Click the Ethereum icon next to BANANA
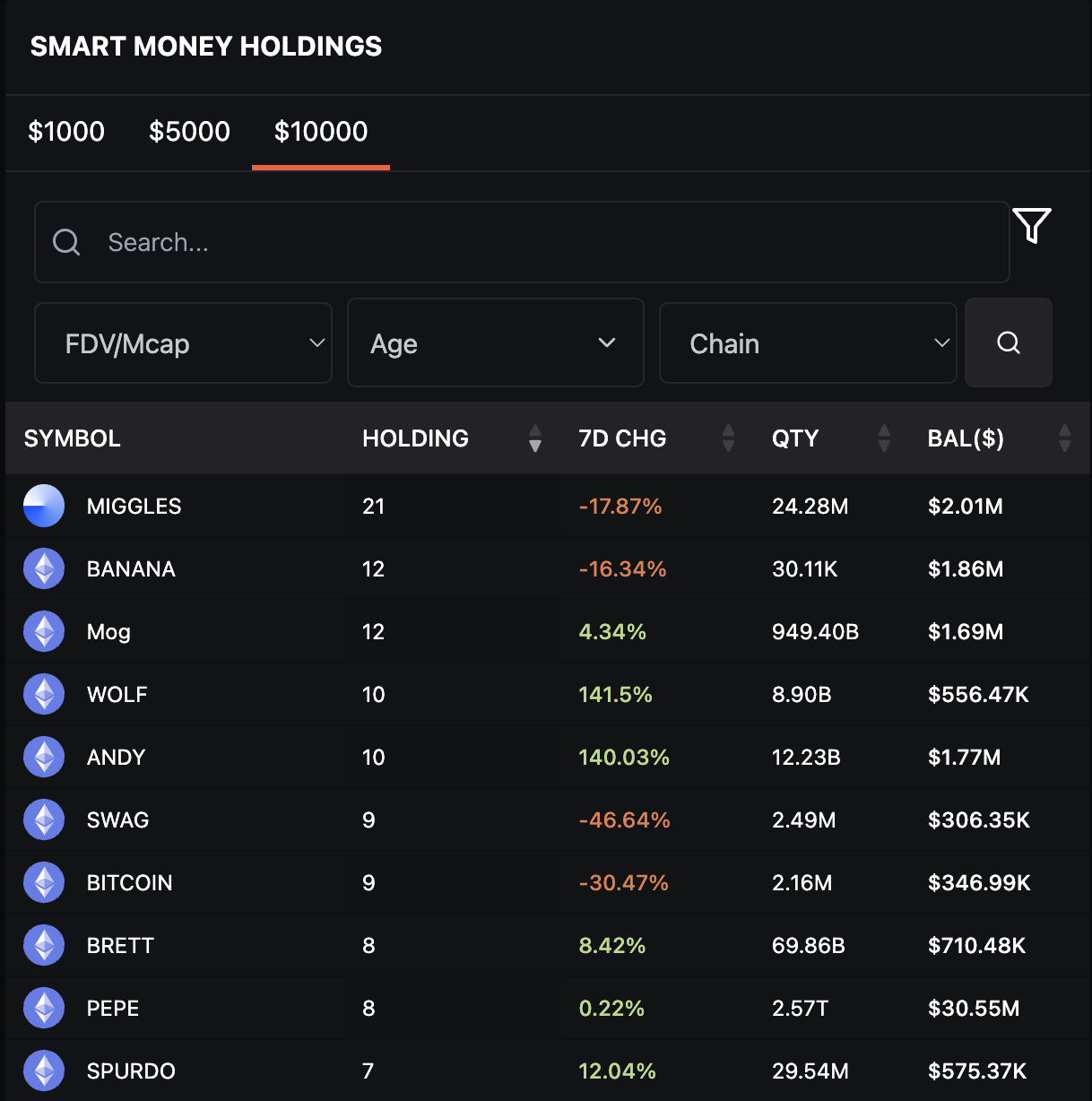Image resolution: width=1092 pixels, height=1101 pixels. [x=44, y=568]
